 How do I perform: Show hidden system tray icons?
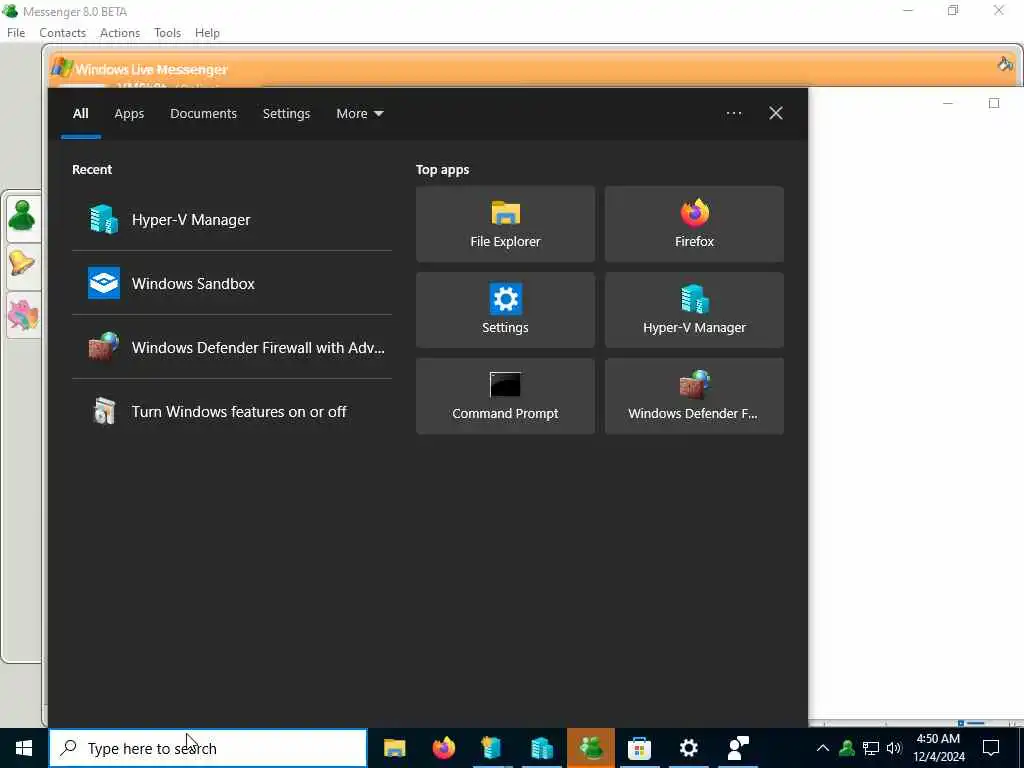(823, 748)
